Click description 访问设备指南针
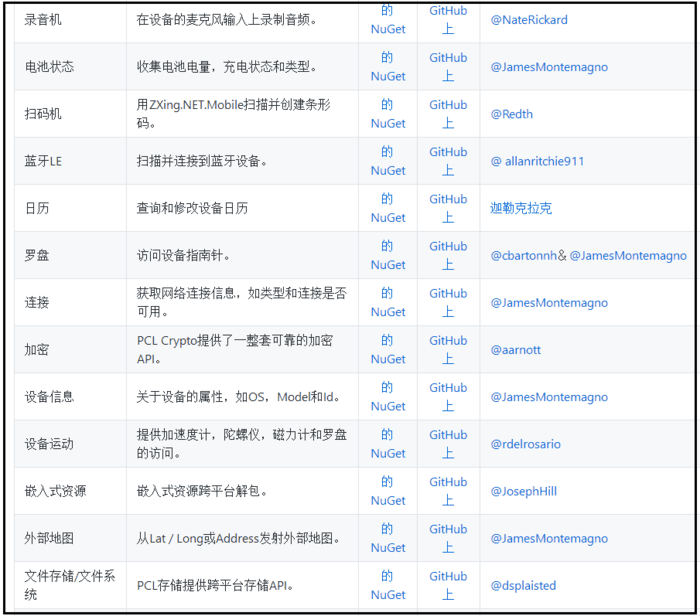Screen dimensions: 700x616 pyautogui.click(x=183, y=256)
